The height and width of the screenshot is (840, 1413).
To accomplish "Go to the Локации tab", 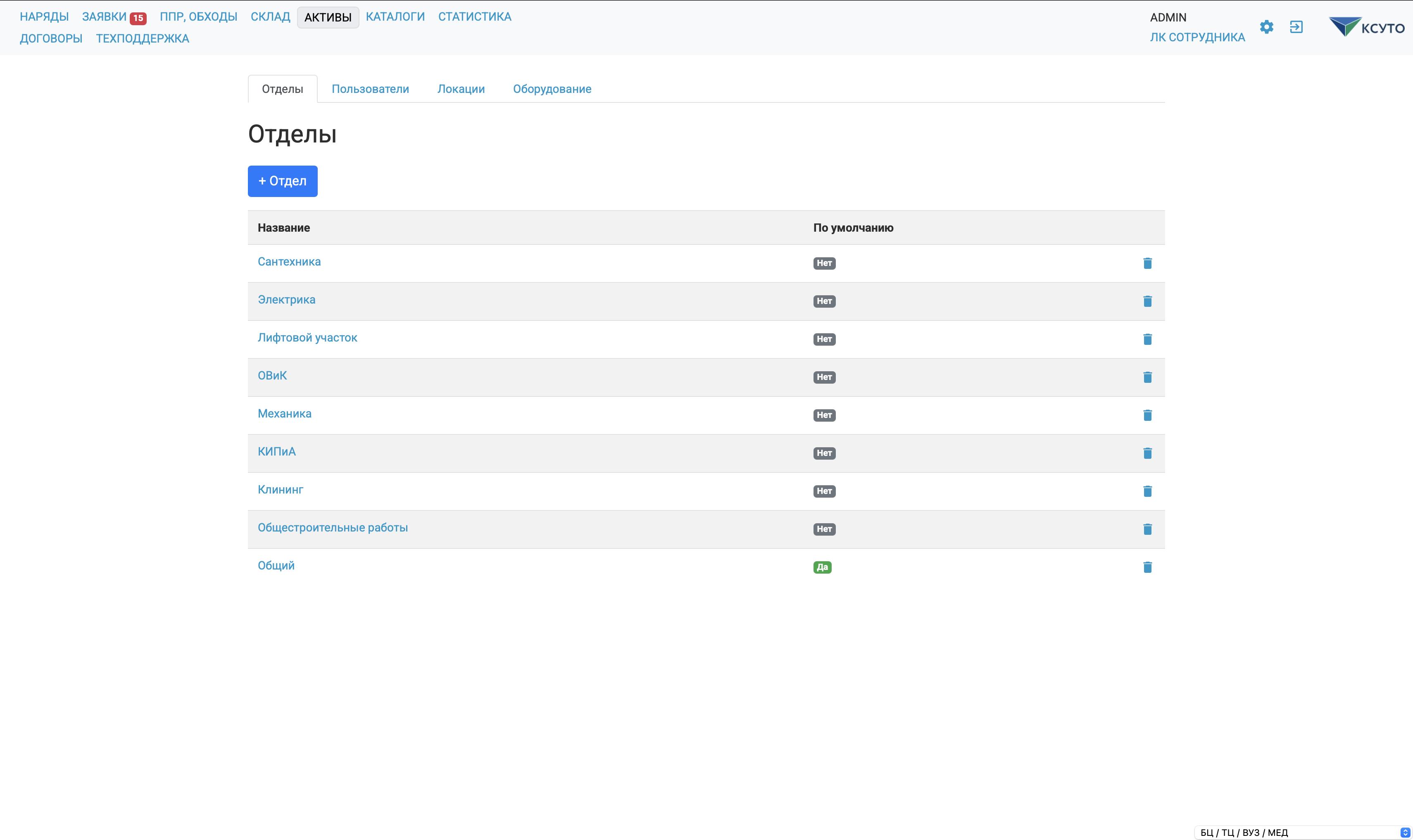I will pos(461,89).
